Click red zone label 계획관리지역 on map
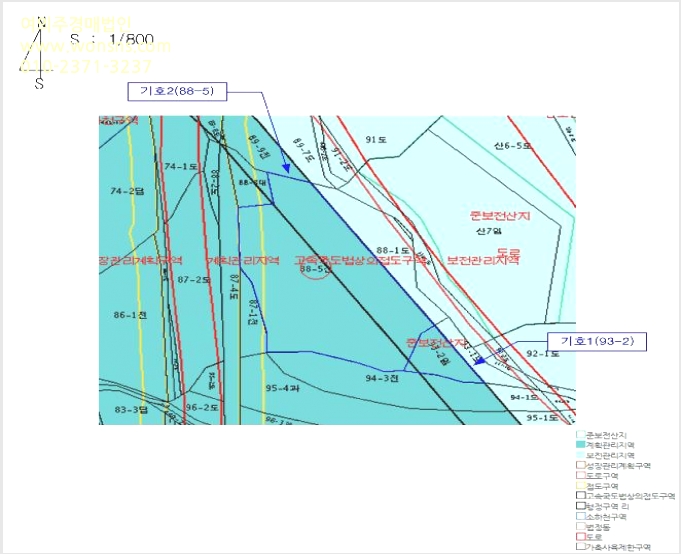 (x=242, y=261)
